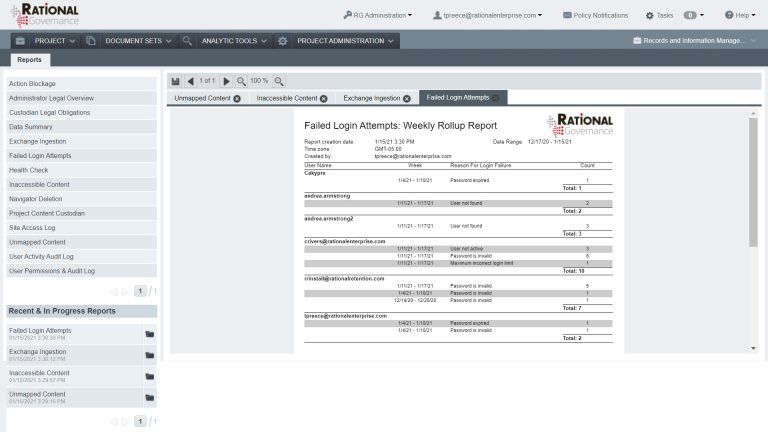Open the PROJECT ADMINISTRATION menu

point(345,41)
